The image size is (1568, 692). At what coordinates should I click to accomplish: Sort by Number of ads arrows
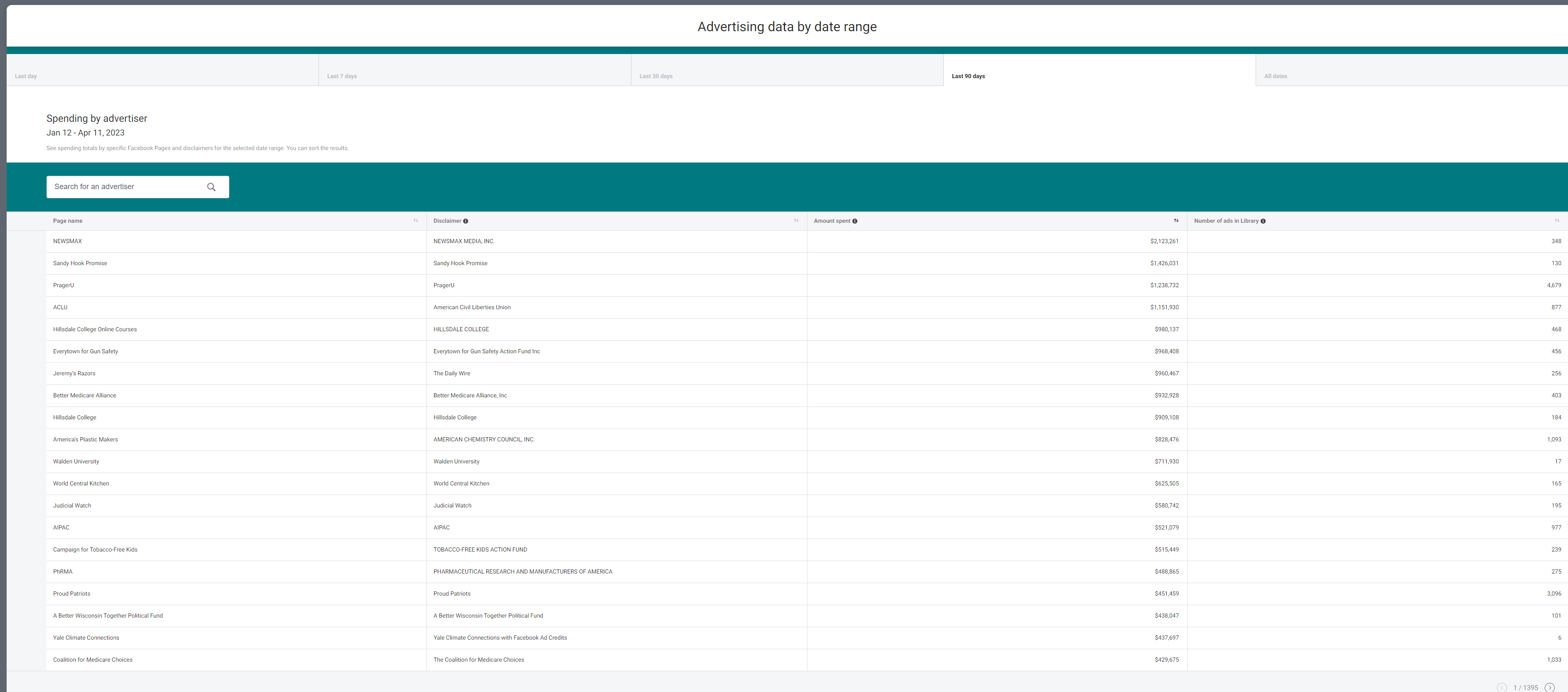pyautogui.click(x=1557, y=221)
